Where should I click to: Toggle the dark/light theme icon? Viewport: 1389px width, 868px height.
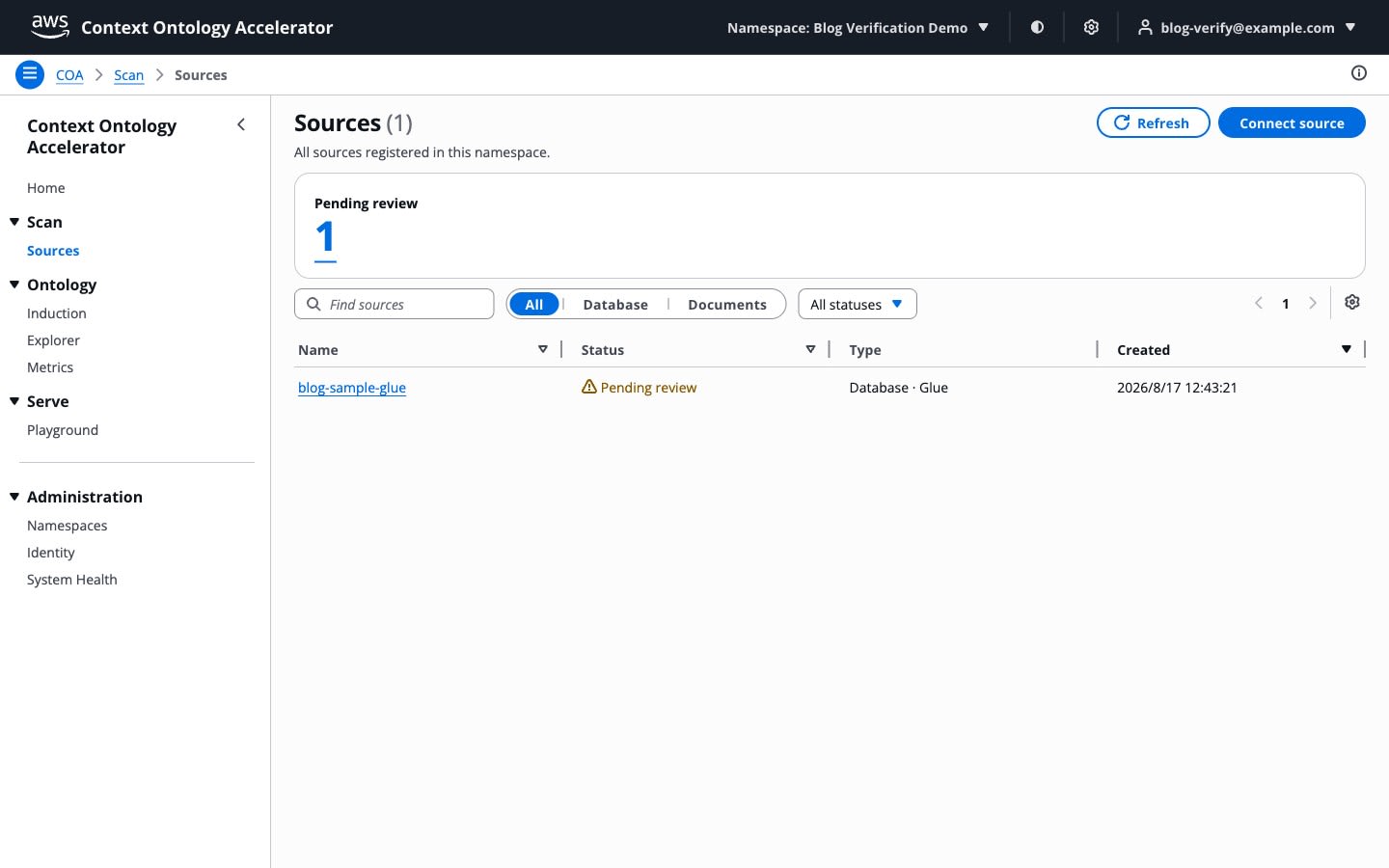click(1037, 27)
